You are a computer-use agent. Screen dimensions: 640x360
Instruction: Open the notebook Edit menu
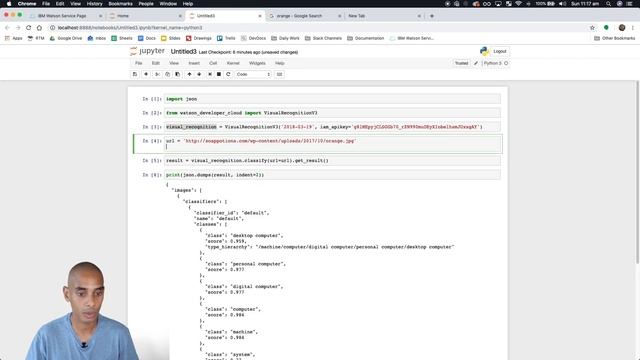click(156, 63)
